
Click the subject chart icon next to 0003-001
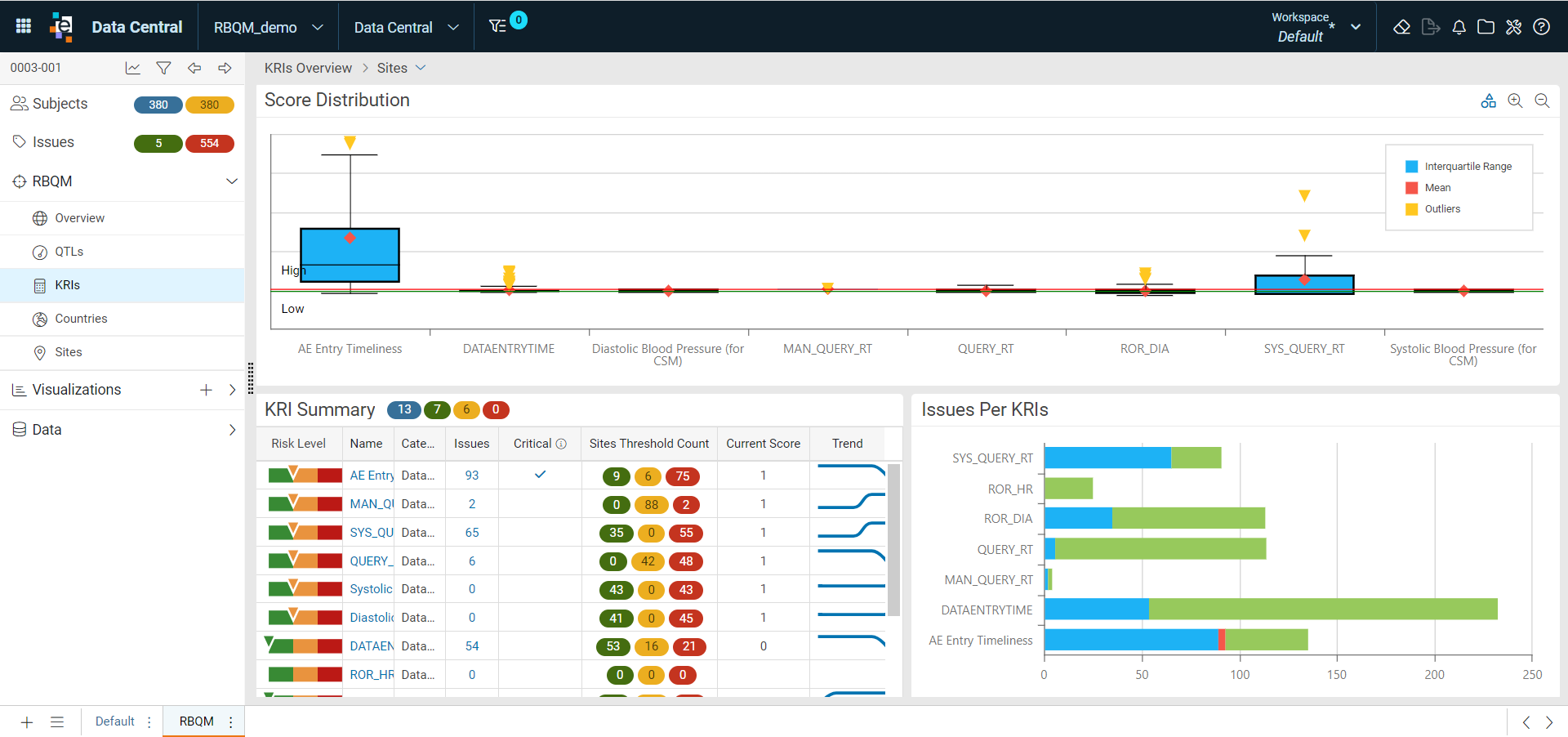click(132, 68)
